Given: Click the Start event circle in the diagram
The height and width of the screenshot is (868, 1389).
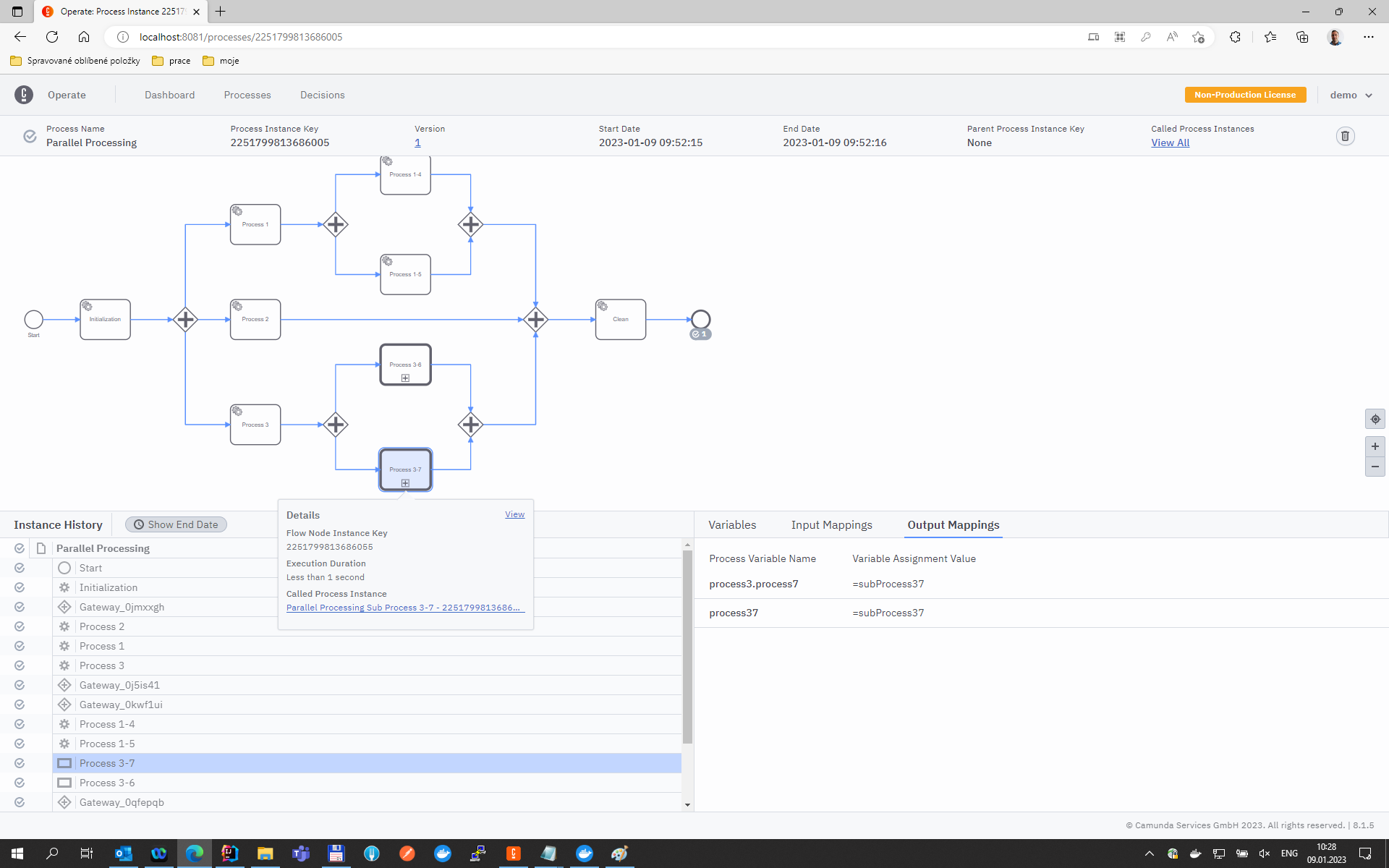Looking at the screenshot, I should point(33,318).
